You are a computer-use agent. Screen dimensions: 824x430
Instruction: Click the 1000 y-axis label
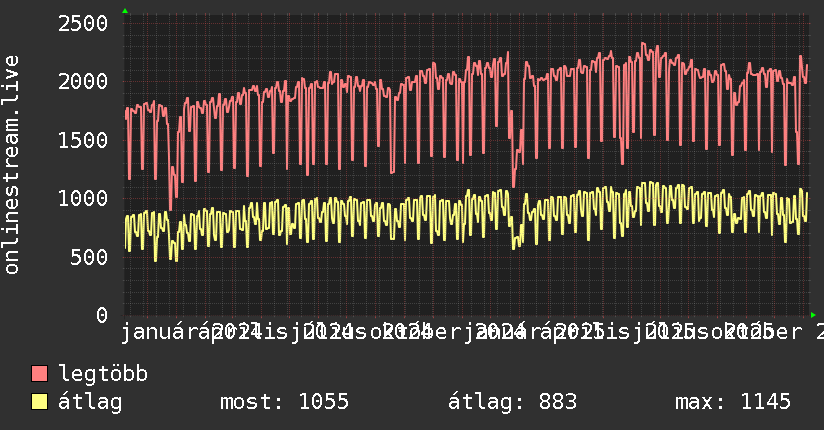pos(83,199)
